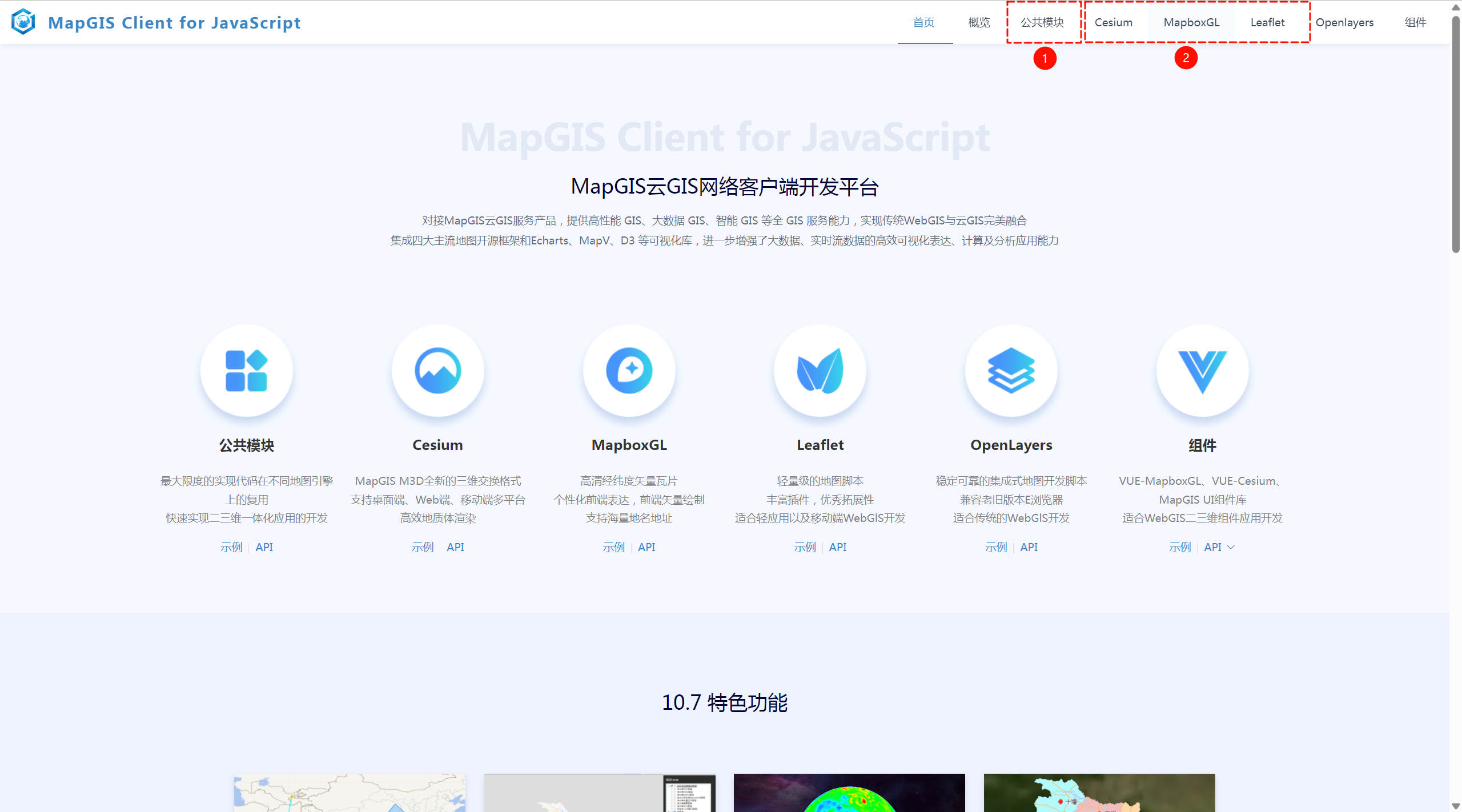Screen dimensions: 1462x812
Task: Expand the API dropdown under 组件
Action: 1219,546
